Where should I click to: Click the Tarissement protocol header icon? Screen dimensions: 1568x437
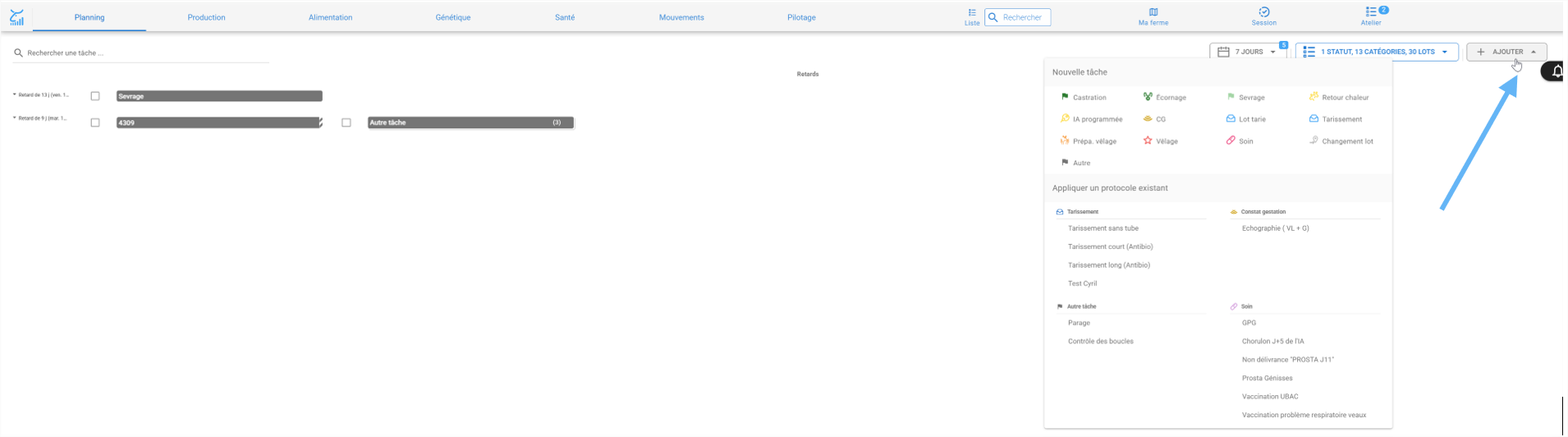coord(1060,212)
